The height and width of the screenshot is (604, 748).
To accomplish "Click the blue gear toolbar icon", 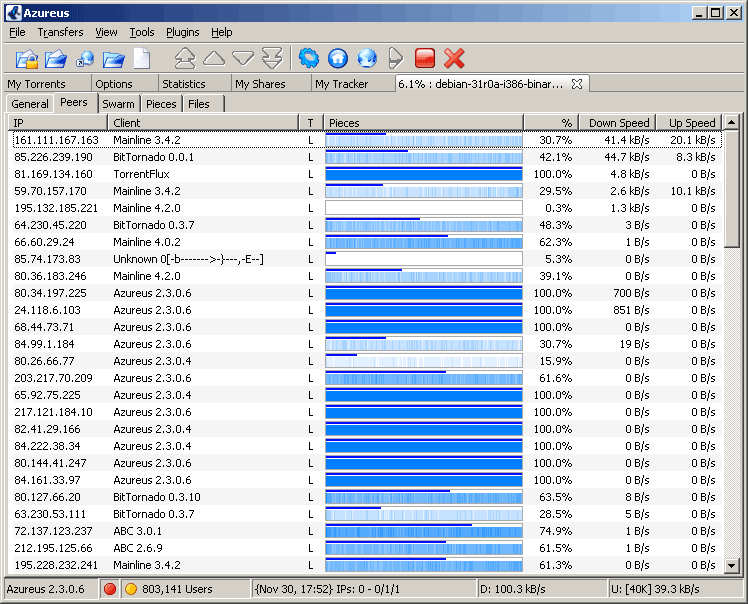I will coord(309,58).
